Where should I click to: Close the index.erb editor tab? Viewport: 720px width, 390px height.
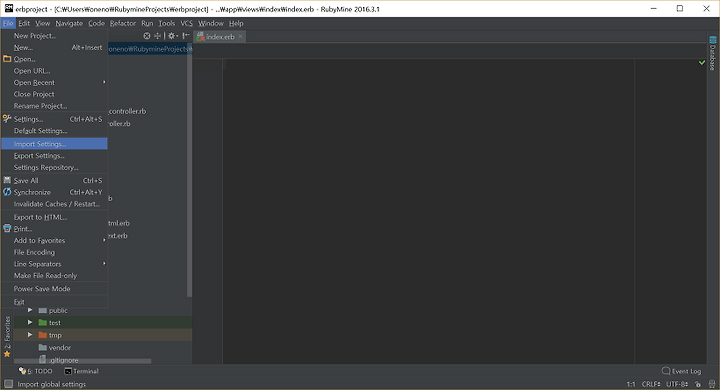click(x=240, y=36)
